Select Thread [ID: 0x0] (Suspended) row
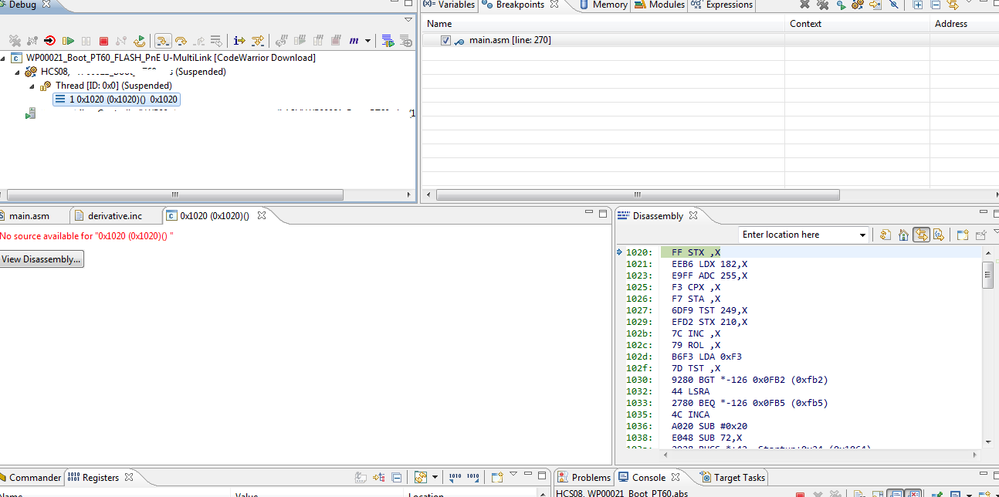This screenshot has width=999, height=497. click(106, 85)
